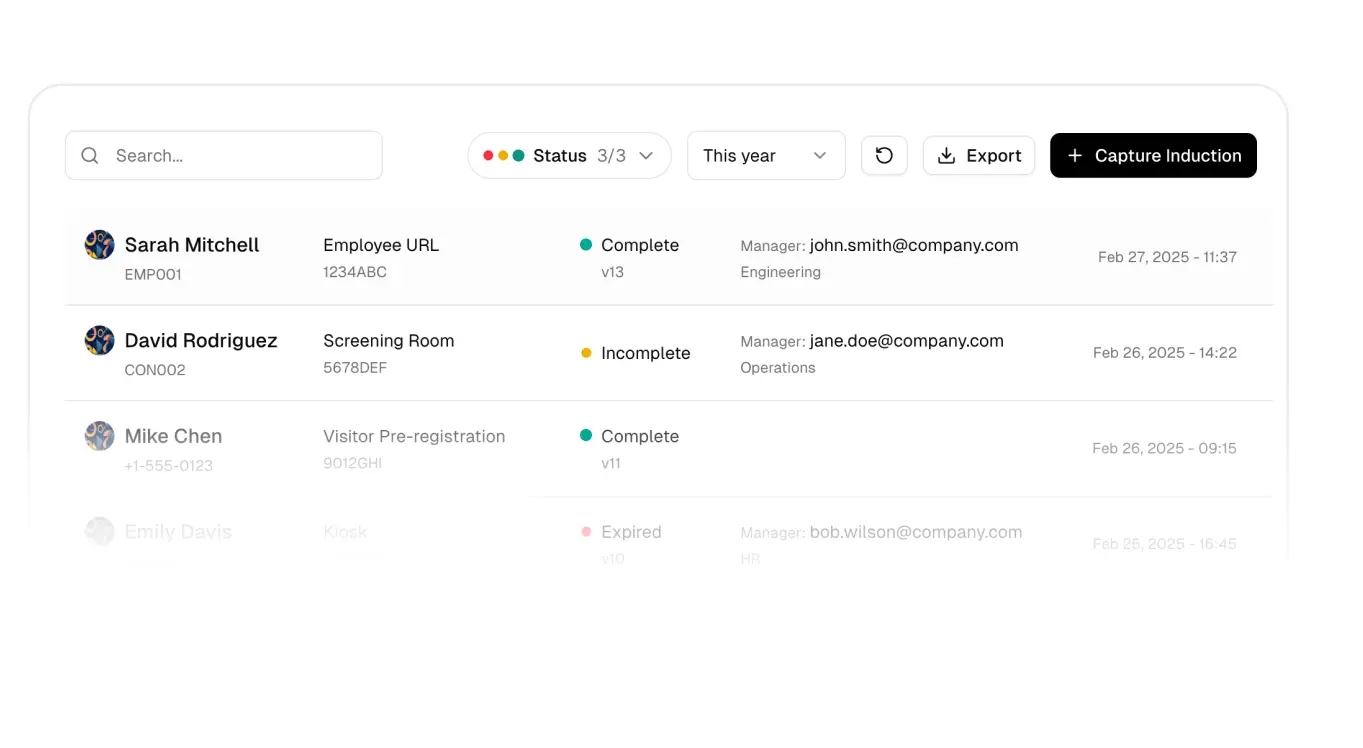
Task: Click the green dot in the Status filter pill
Action: (517, 155)
